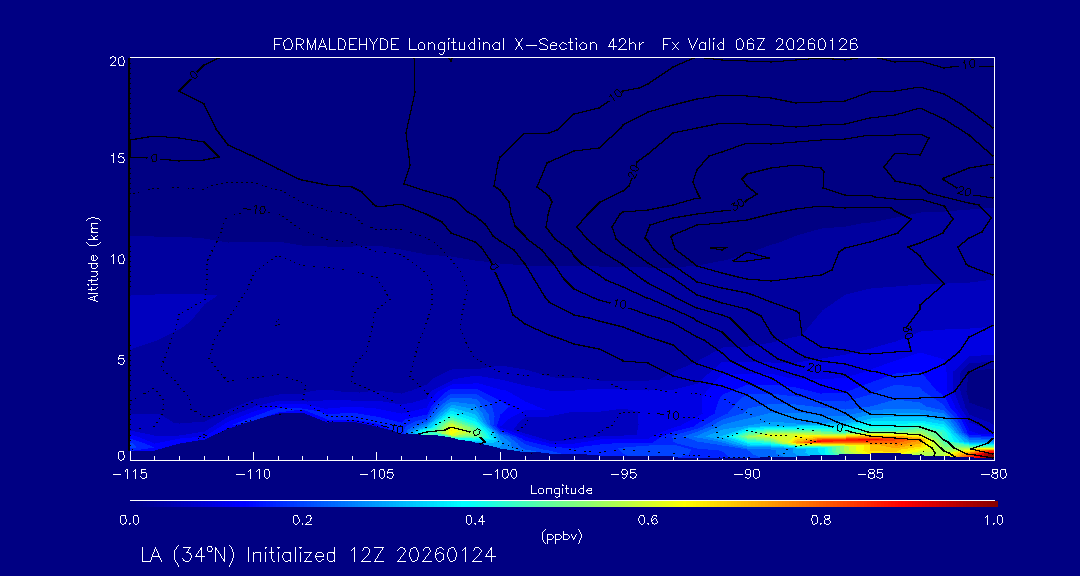Click the 'Altitude (km)' axis label

94,259
